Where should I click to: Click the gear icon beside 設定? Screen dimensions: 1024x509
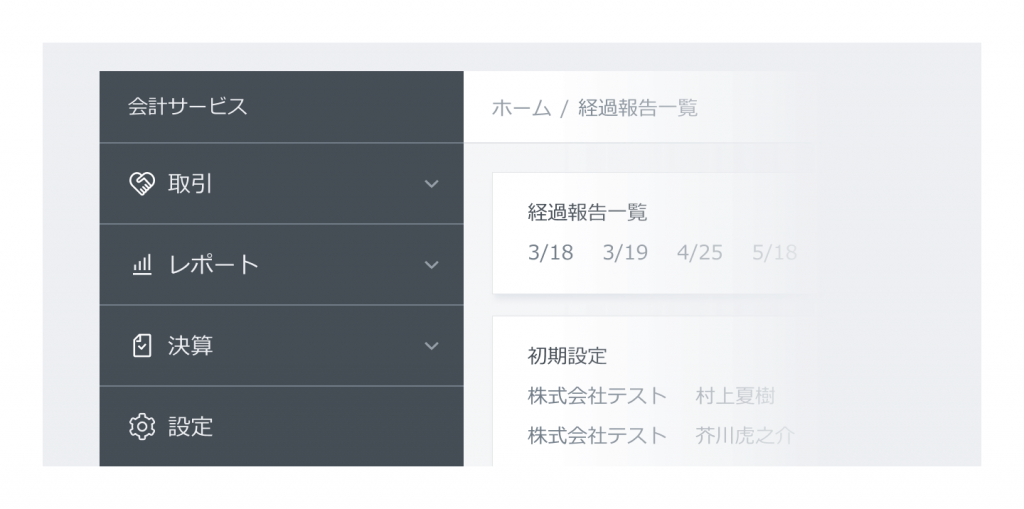click(142, 427)
